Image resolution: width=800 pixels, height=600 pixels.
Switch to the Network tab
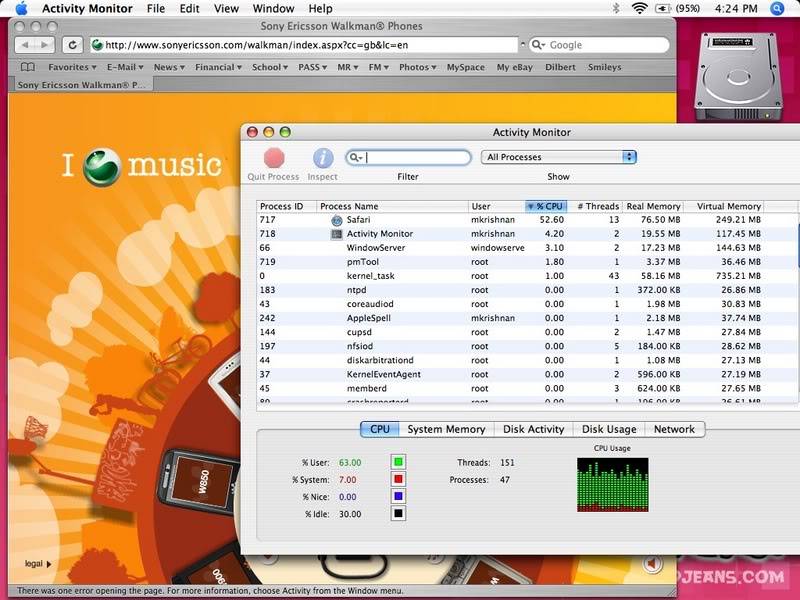click(674, 429)
